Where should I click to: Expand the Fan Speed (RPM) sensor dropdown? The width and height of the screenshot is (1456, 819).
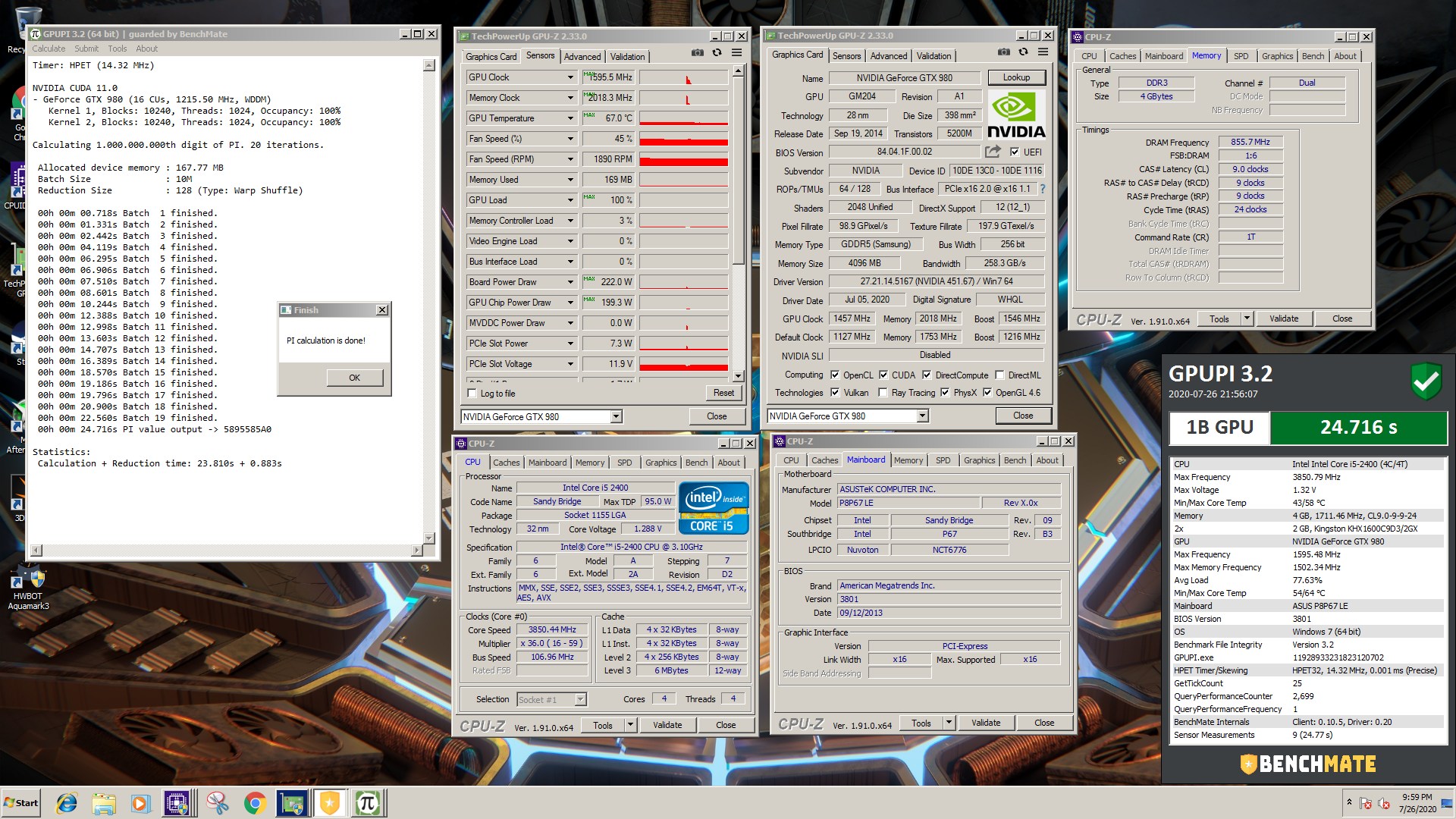coord(570,159)
